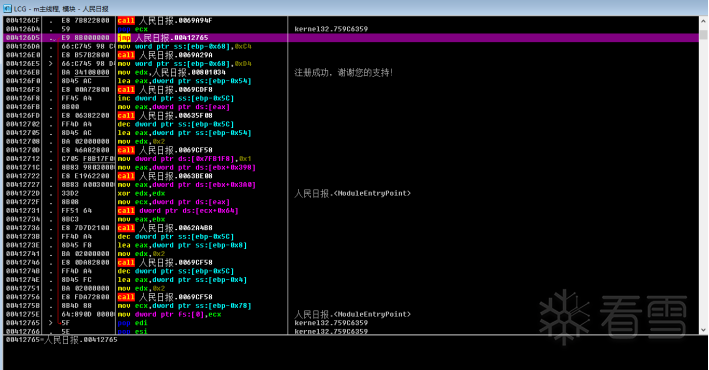The width and height of the screenshot is (709, 370).
Task: Select the mov eax,ebx instruction
Action: tap(141, 219)
